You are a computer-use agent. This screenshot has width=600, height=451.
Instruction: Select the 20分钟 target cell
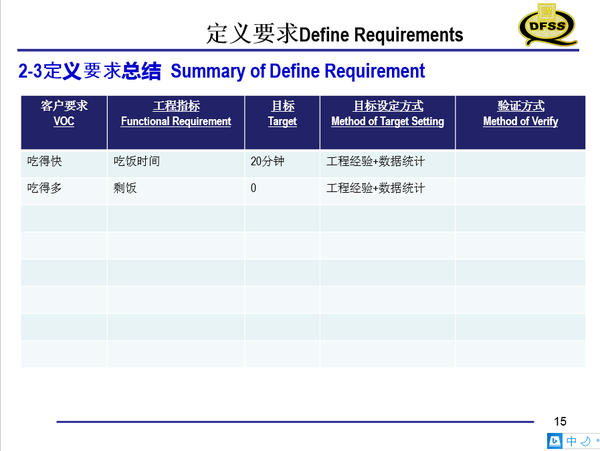[x=282, y=163]
